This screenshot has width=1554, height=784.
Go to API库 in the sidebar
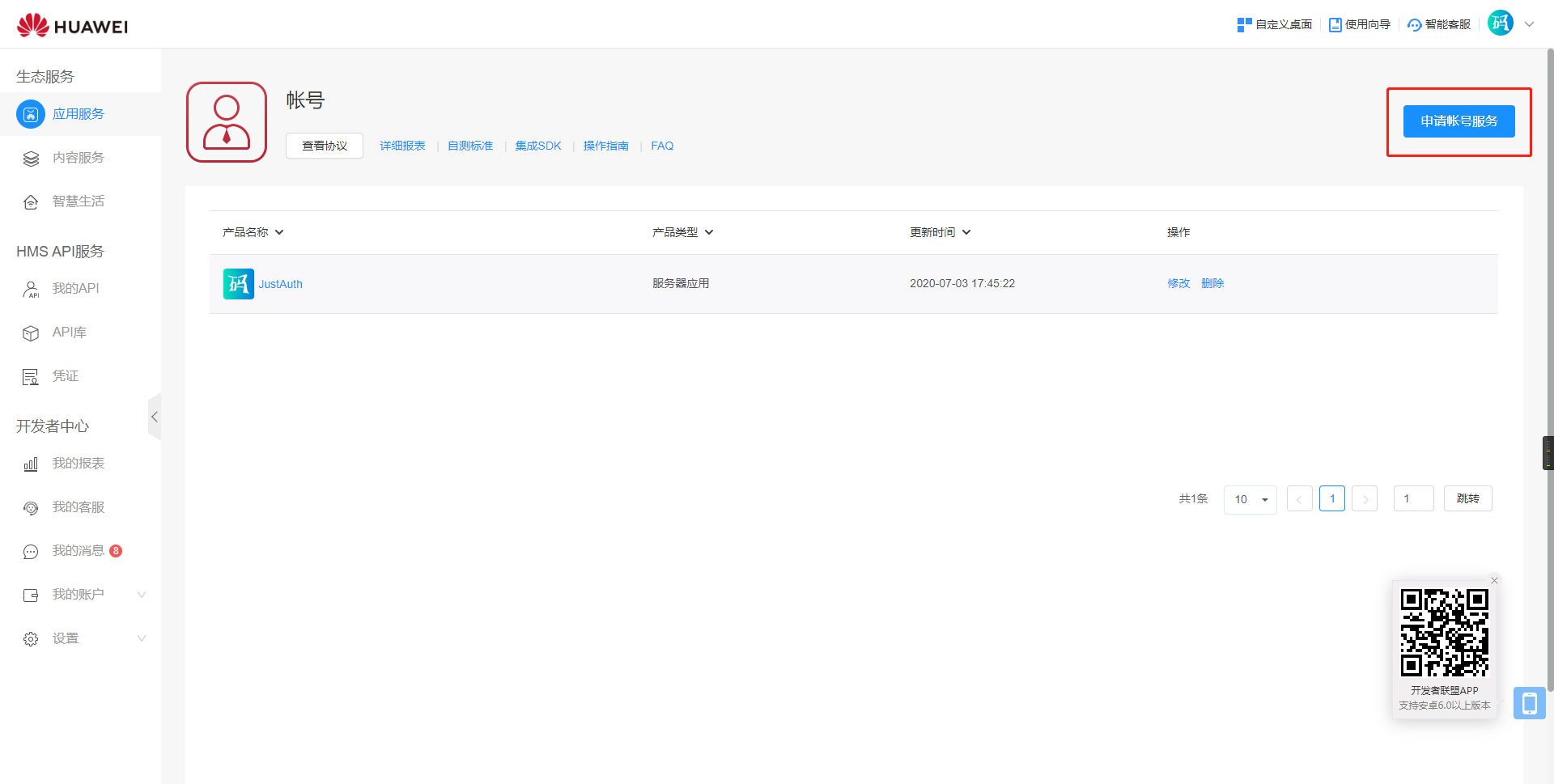point(69,333)
